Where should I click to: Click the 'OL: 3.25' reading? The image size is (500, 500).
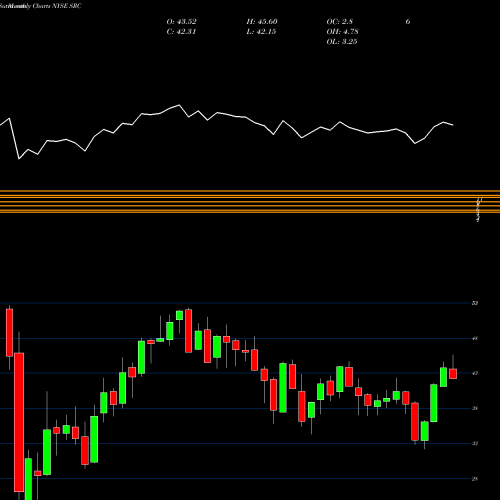point(342,42)
